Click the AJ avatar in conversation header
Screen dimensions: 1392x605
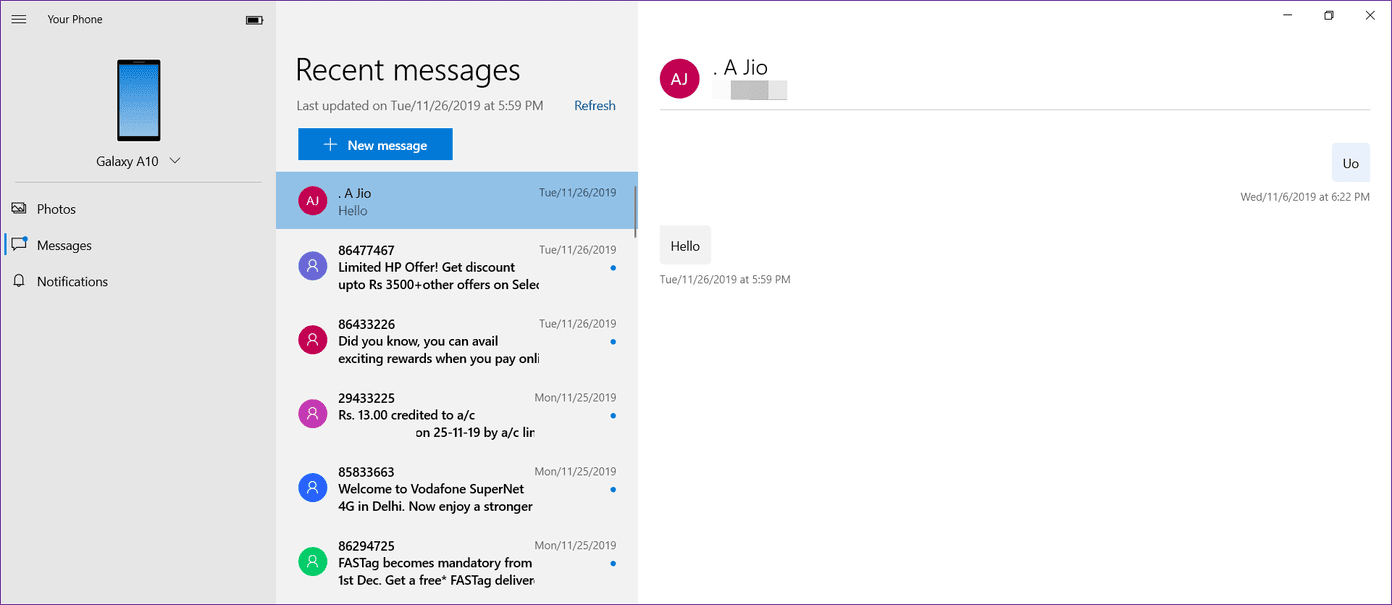679,79
